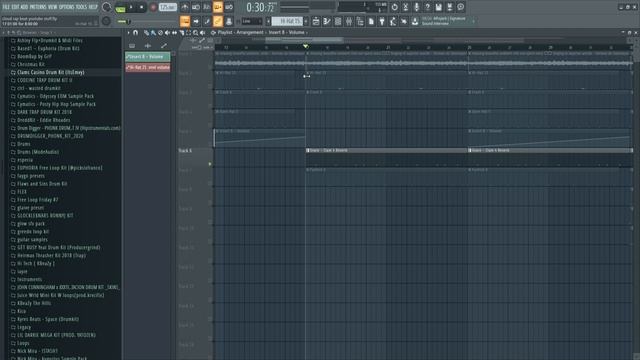Image resolution: width=640 pixels, height=360 pixels.
Task: Select the playlist delete tool
Action: coord(160,33)
